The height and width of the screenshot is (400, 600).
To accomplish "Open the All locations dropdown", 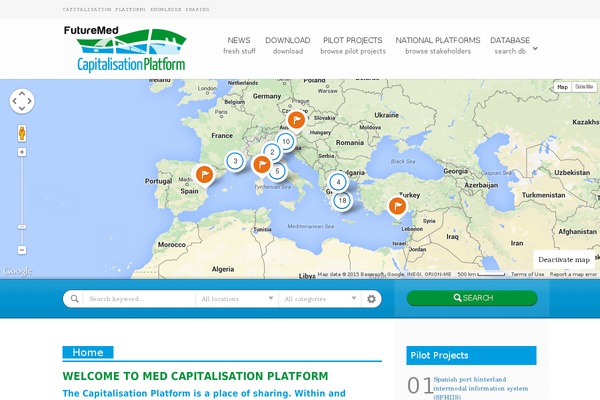I will pyautogui.click(x=237, y=299).
